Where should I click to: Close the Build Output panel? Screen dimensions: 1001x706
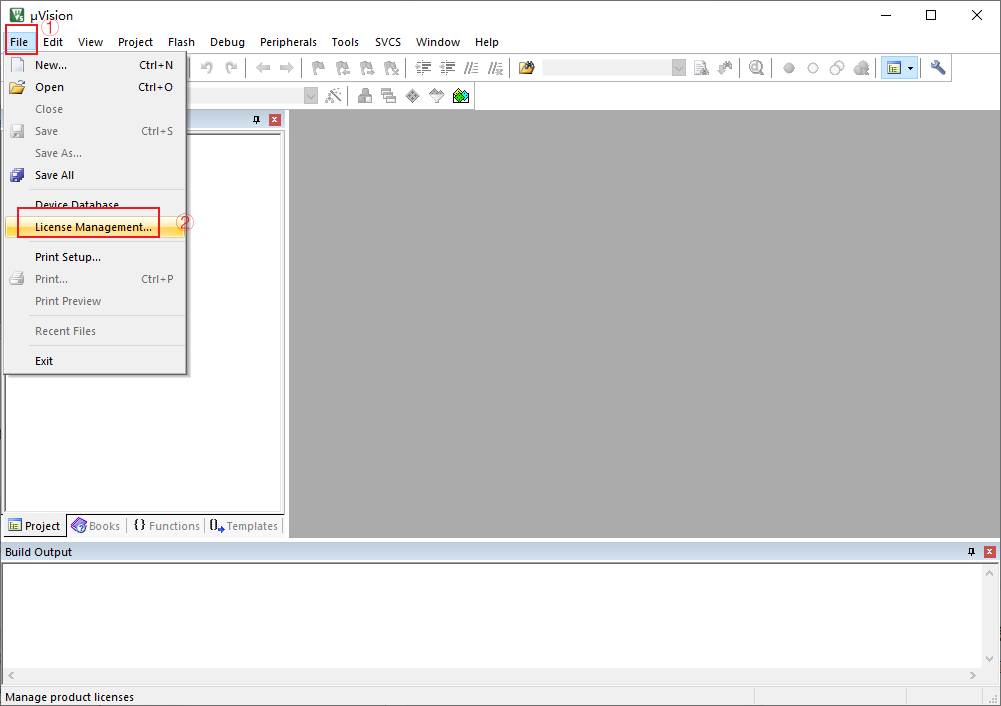tap(989, 552)
